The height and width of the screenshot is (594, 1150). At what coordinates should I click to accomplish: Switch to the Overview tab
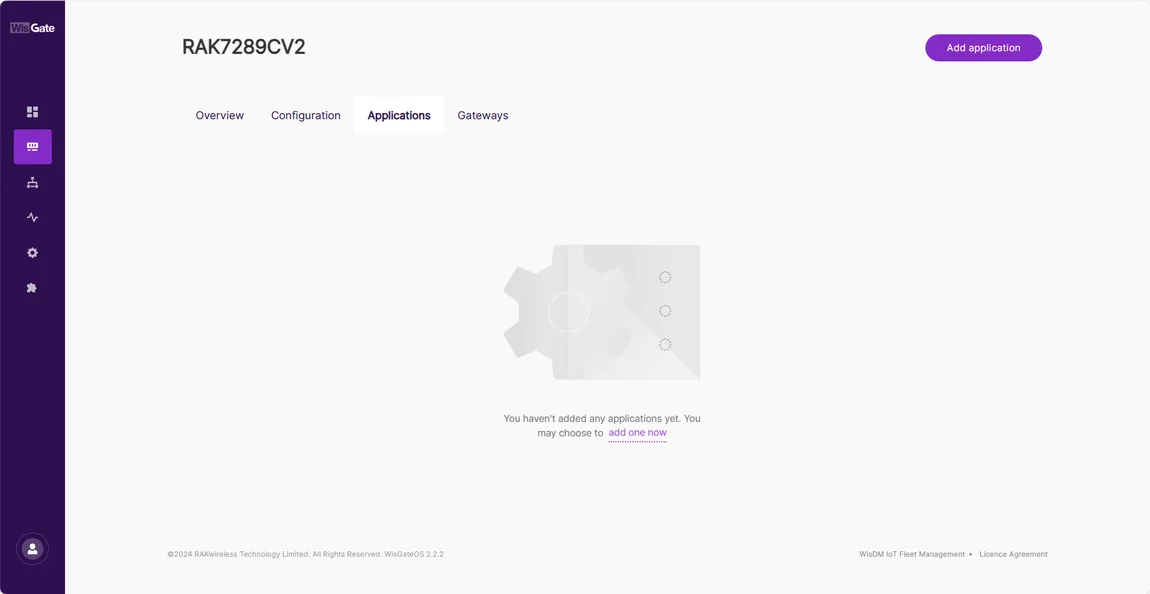pos(219,115)
